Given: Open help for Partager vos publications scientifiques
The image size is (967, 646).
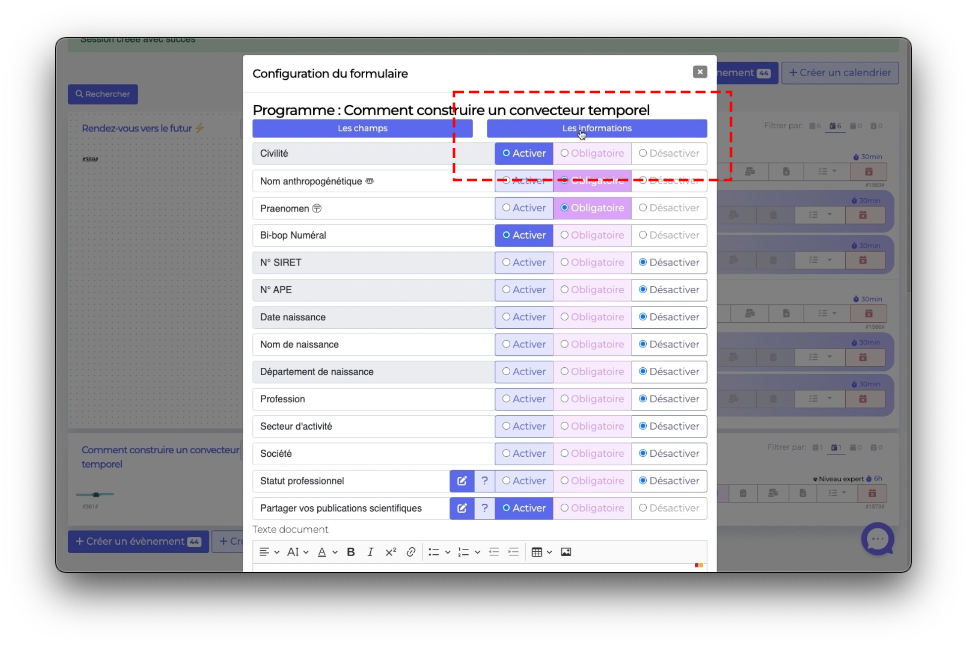Looking at the screenshot, I should point(484,508).
